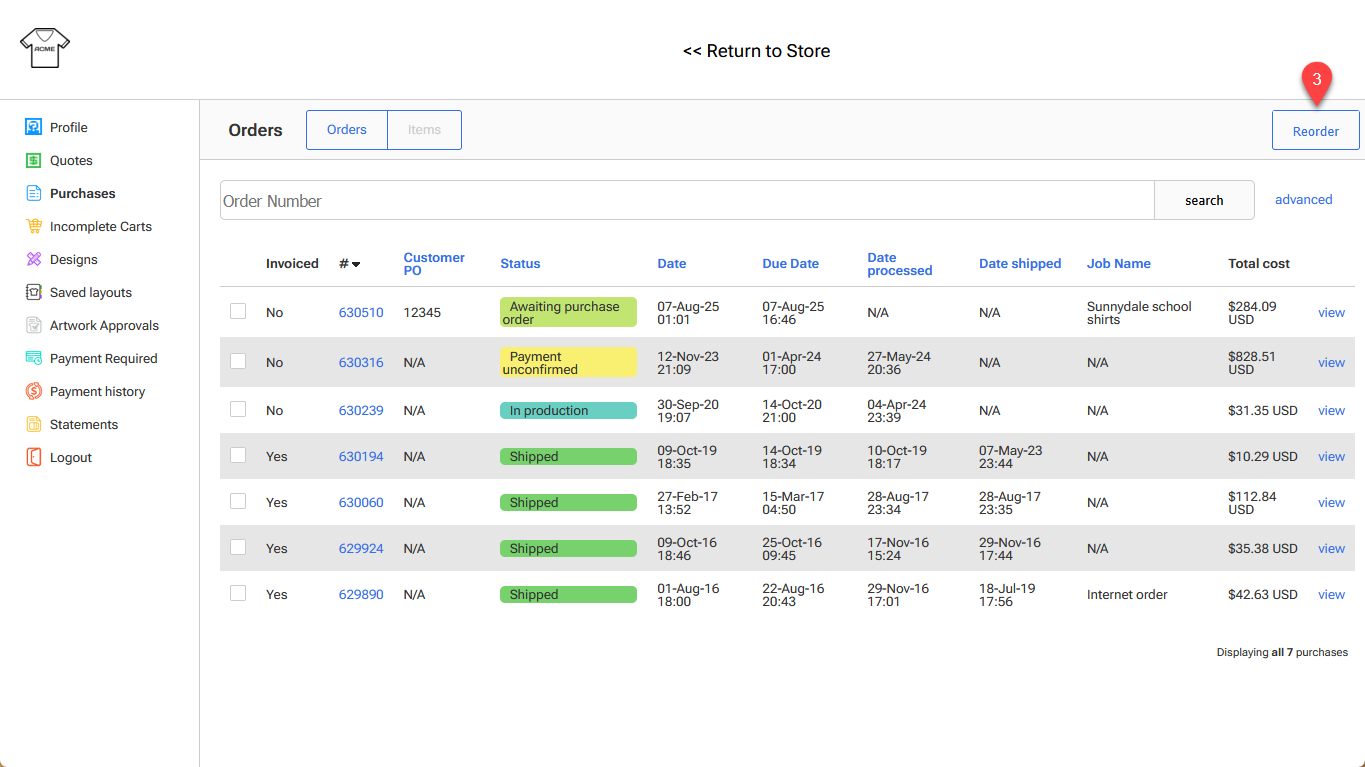Click the Designs icon in sidebar
Screen dimensions: 1365x767
(x=33, y=259)
